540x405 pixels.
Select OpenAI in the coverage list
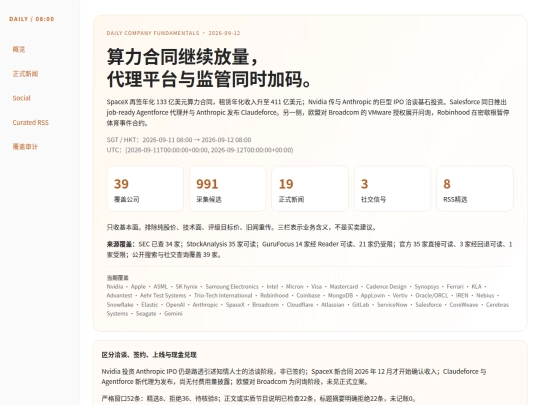pyautogui.click(x=175, y=305)
